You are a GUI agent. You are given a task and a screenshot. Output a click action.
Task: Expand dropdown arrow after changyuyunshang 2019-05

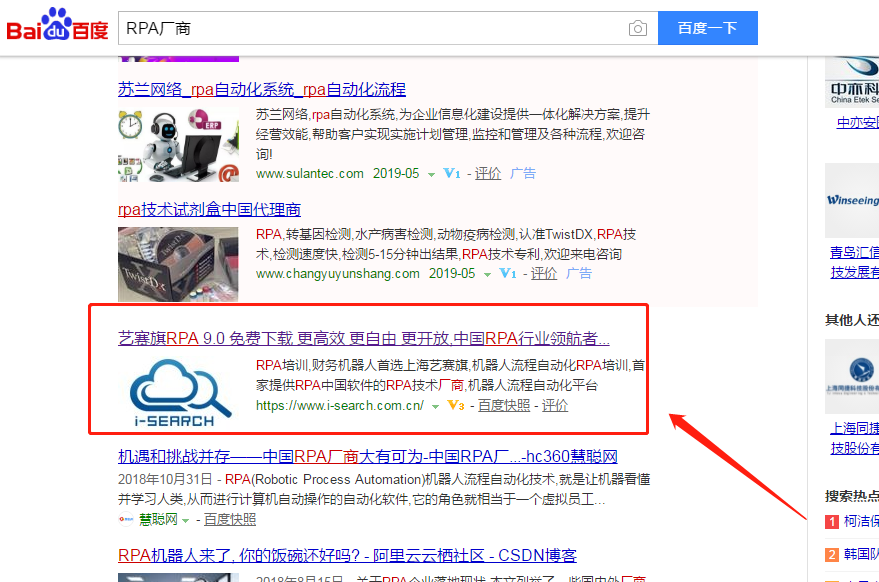[x=487, y=274]
